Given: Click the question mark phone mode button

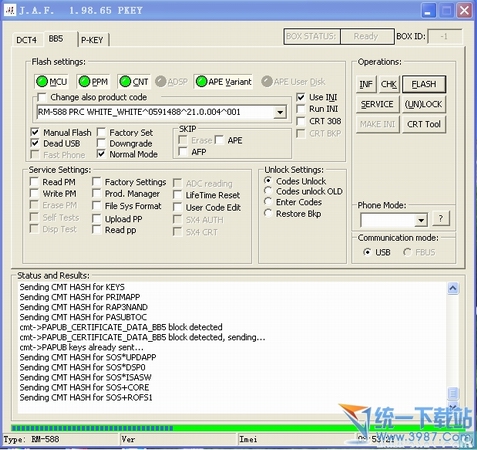Looking at the screenshot, I should point(441,219).
